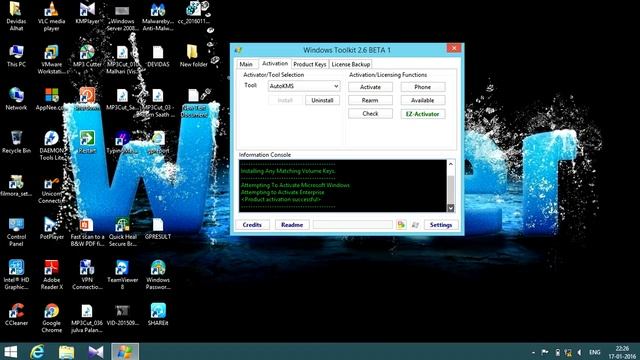The height and width of the screenshot is (360, 640).
Task: Select the GPRESULT desktop file
Action: tap(158, 228)
